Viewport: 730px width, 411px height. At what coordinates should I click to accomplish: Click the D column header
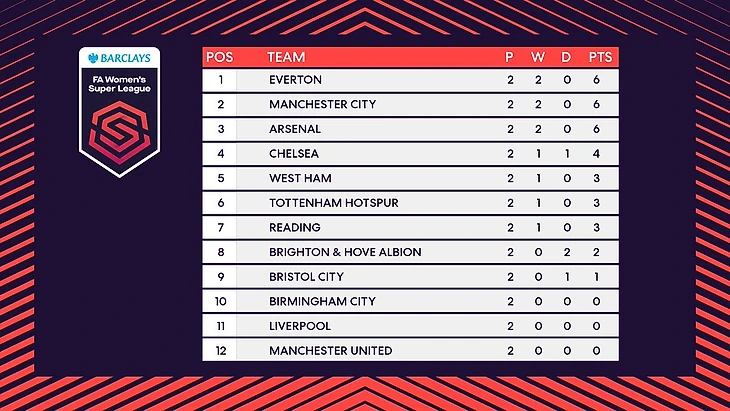pyautogui.click(x=566, y=57)
